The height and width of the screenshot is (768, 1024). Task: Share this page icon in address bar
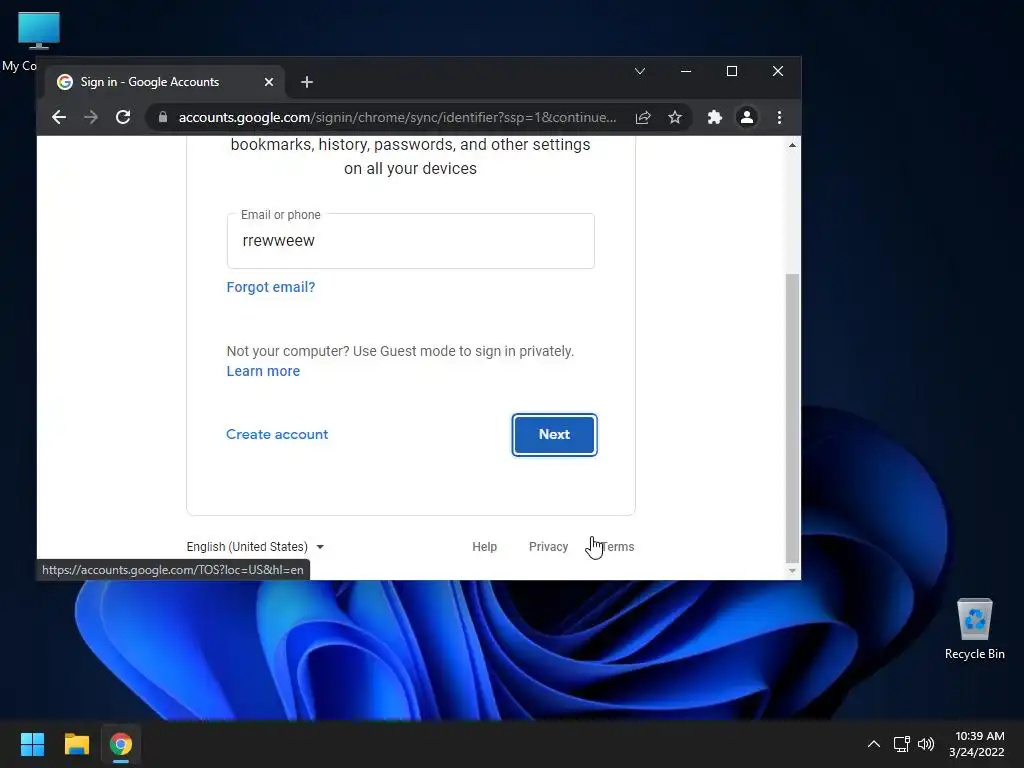click(643, 118)
